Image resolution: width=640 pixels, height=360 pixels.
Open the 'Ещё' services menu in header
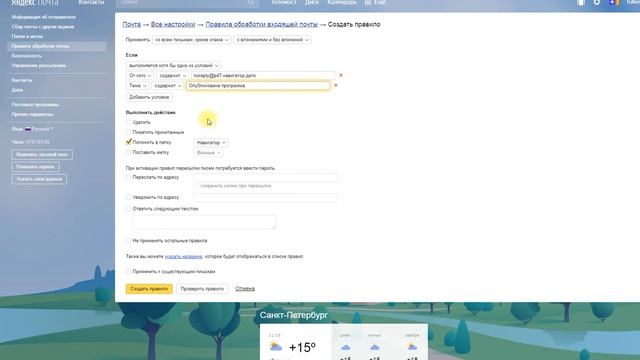tap(375, 2)
